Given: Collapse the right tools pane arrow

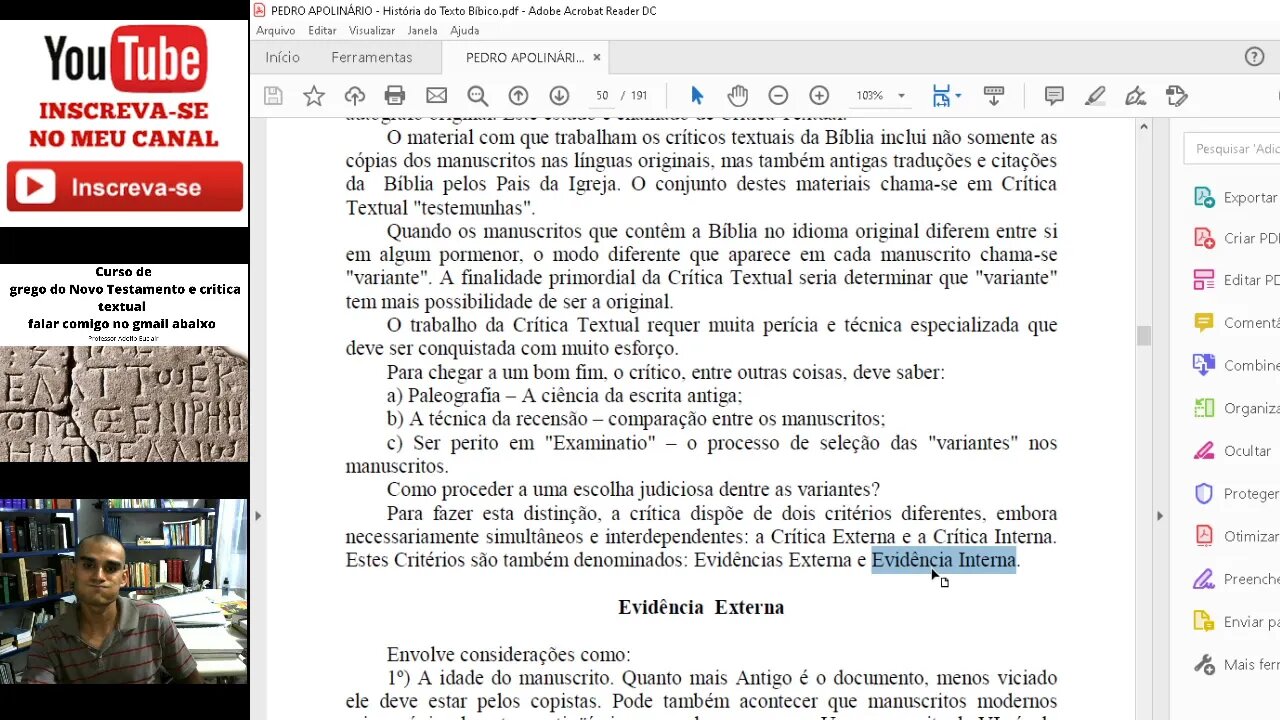Looking at the screenshot, I should pyautogui.click(x=1160, y=516).
